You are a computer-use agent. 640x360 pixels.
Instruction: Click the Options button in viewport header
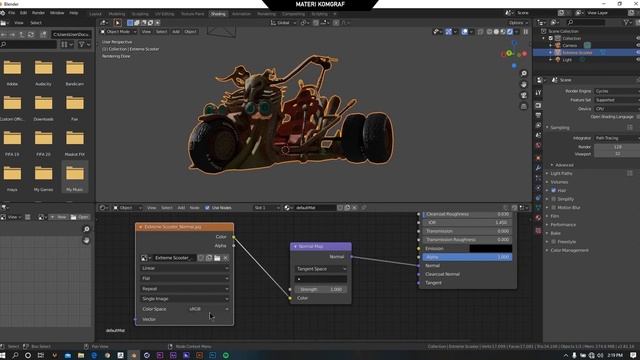tap(518, 23)
